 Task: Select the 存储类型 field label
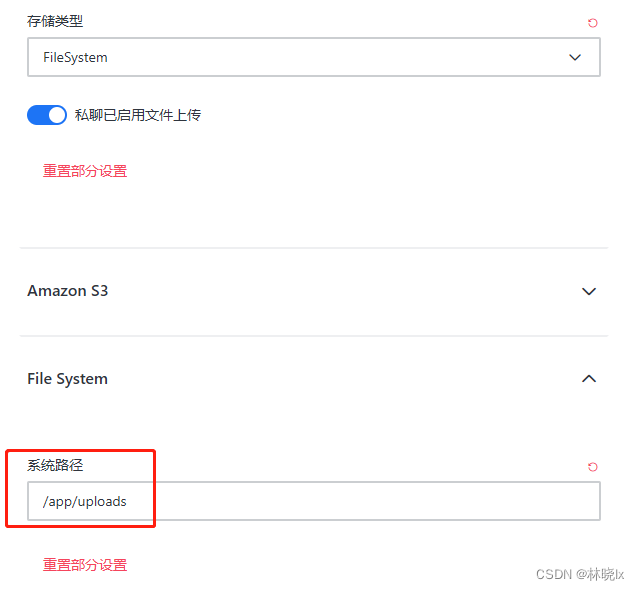click(x=56, y=21)
